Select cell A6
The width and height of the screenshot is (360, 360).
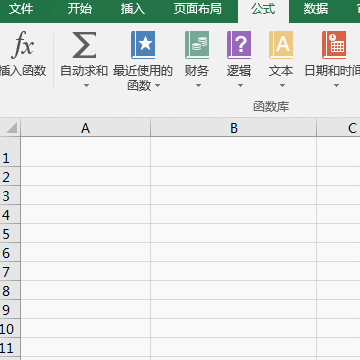pos(85,252)
